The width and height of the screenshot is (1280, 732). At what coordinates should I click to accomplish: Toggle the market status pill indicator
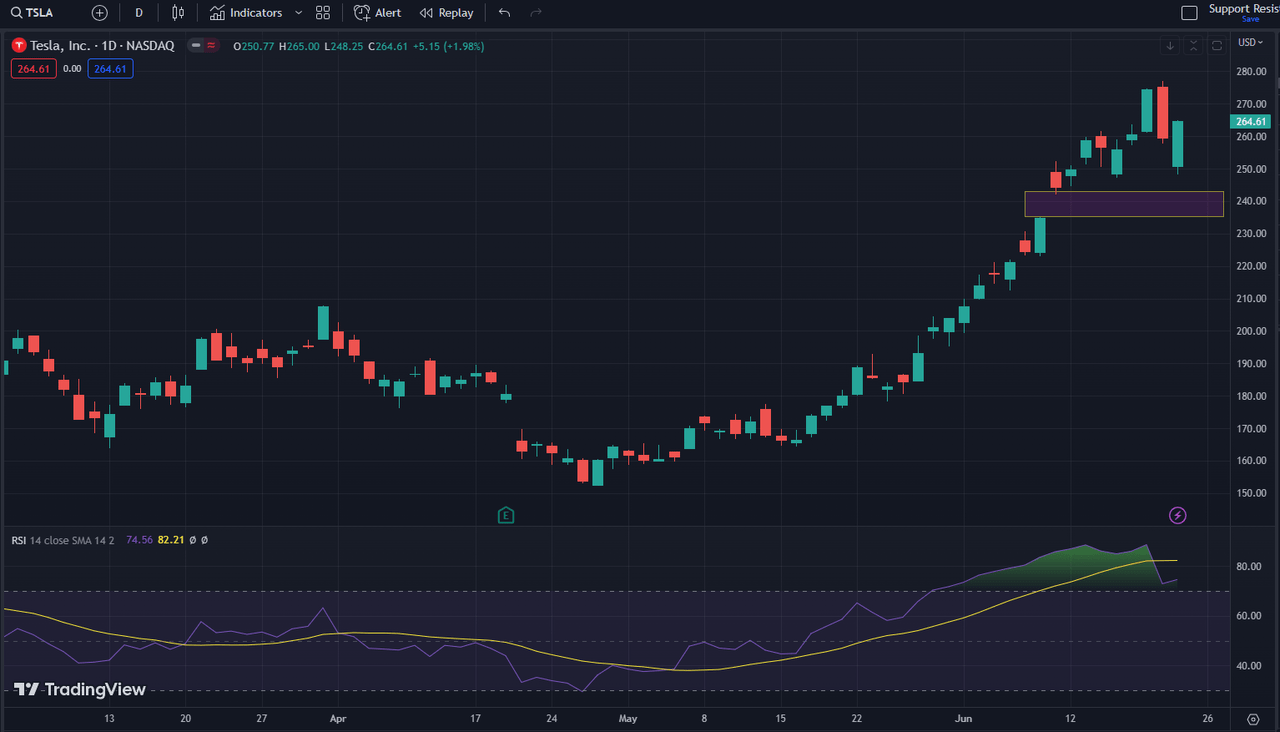[205, 46]
